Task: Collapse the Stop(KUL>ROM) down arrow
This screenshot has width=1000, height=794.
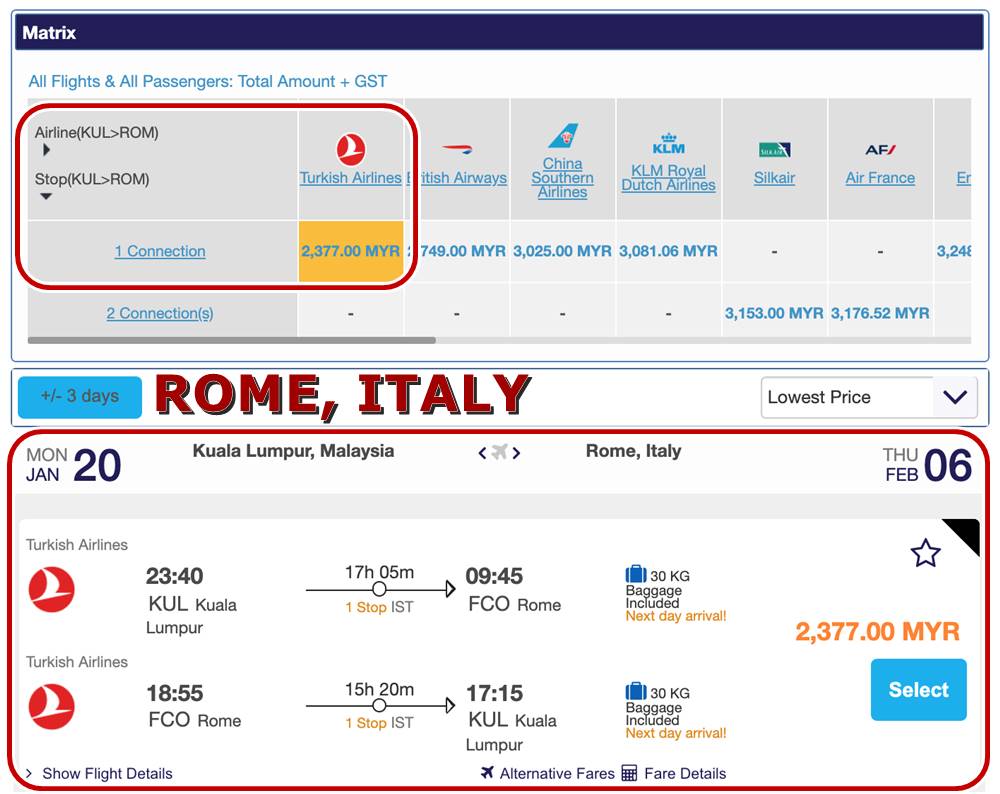Action: (x=46, y=196)
